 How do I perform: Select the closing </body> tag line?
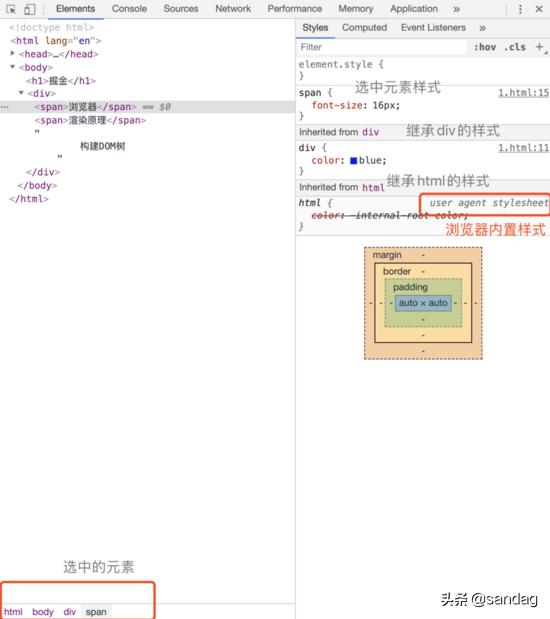coord(38,186)
